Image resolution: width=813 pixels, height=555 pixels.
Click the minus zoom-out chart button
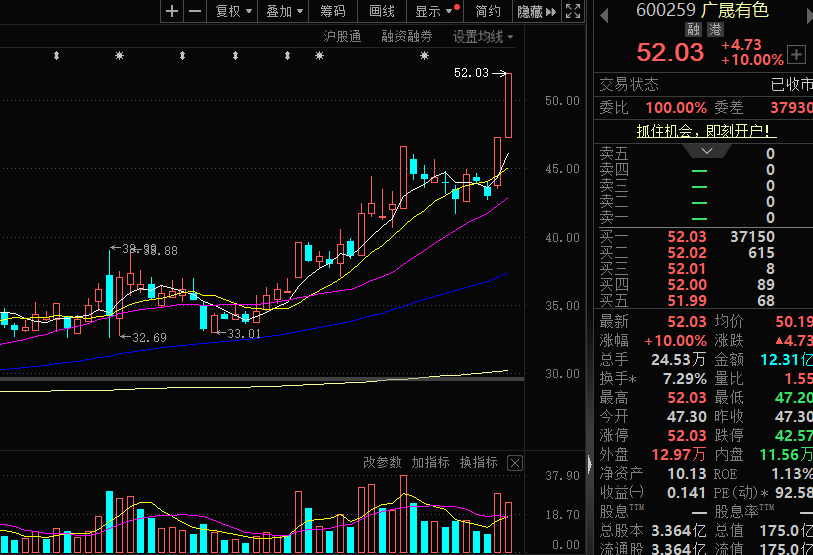coord(195,11)
